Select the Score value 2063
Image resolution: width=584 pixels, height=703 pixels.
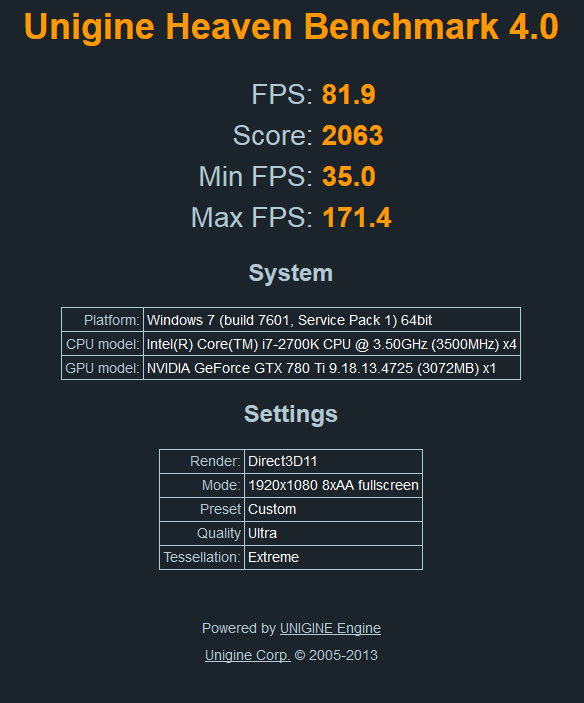(353, 135)
